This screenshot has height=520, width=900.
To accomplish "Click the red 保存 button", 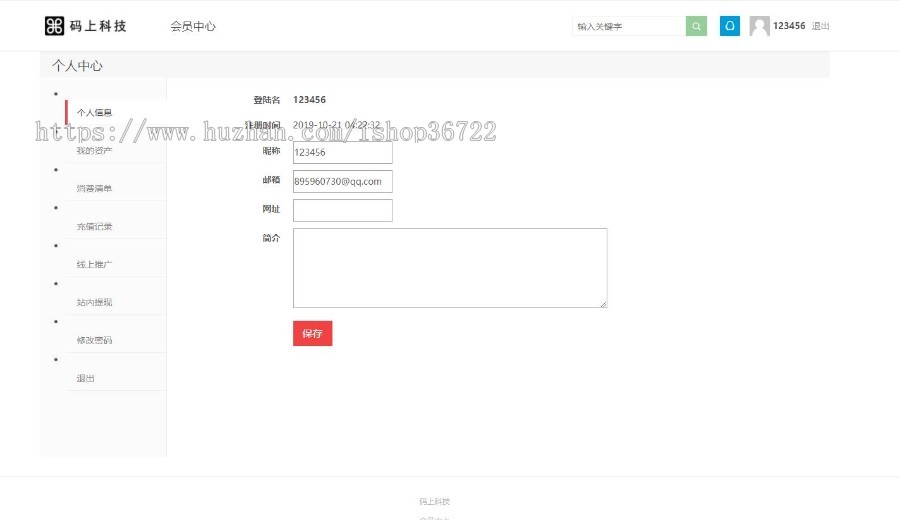I will (x=312, y=333).
